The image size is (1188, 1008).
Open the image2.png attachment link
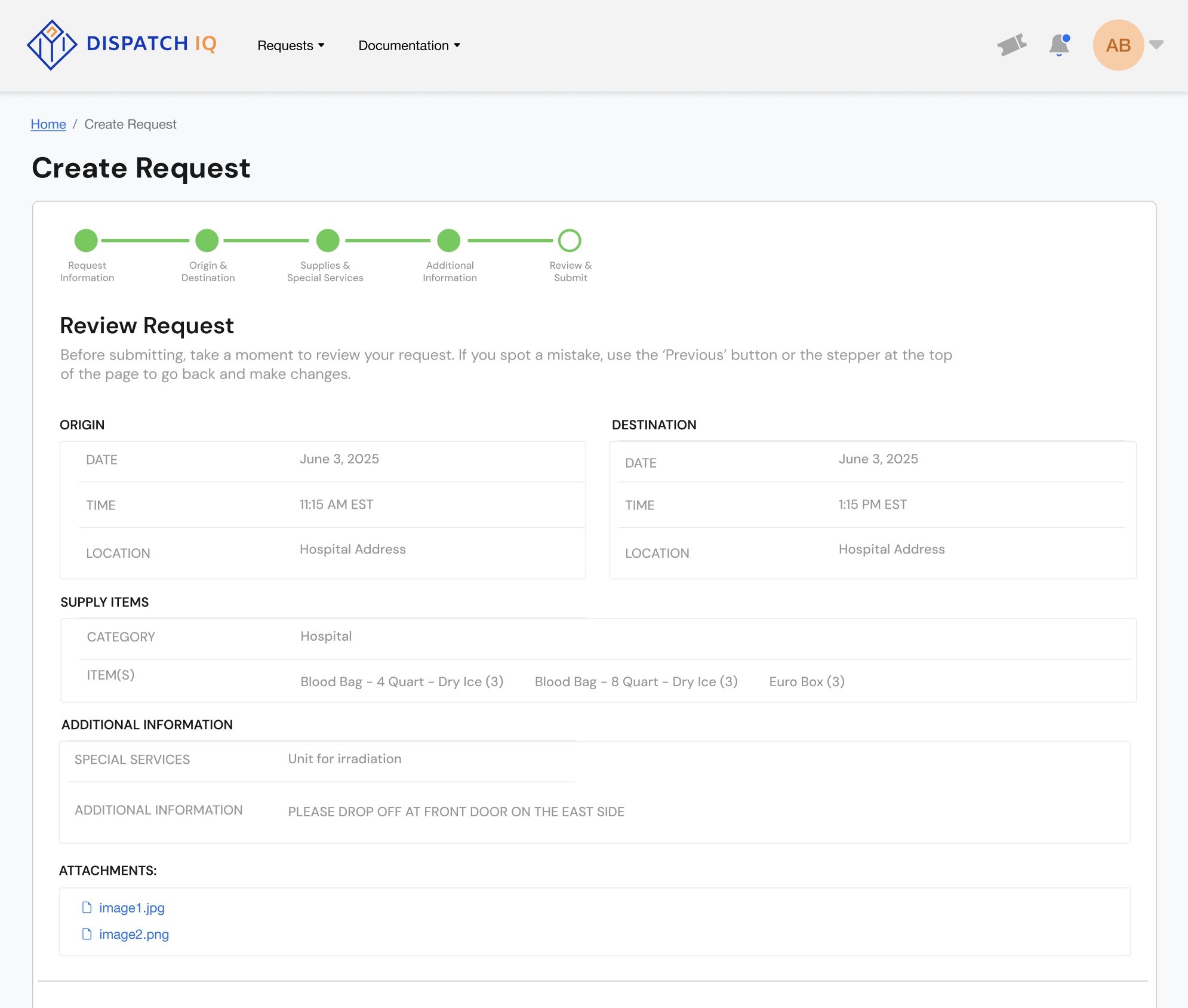click(134, 934)
